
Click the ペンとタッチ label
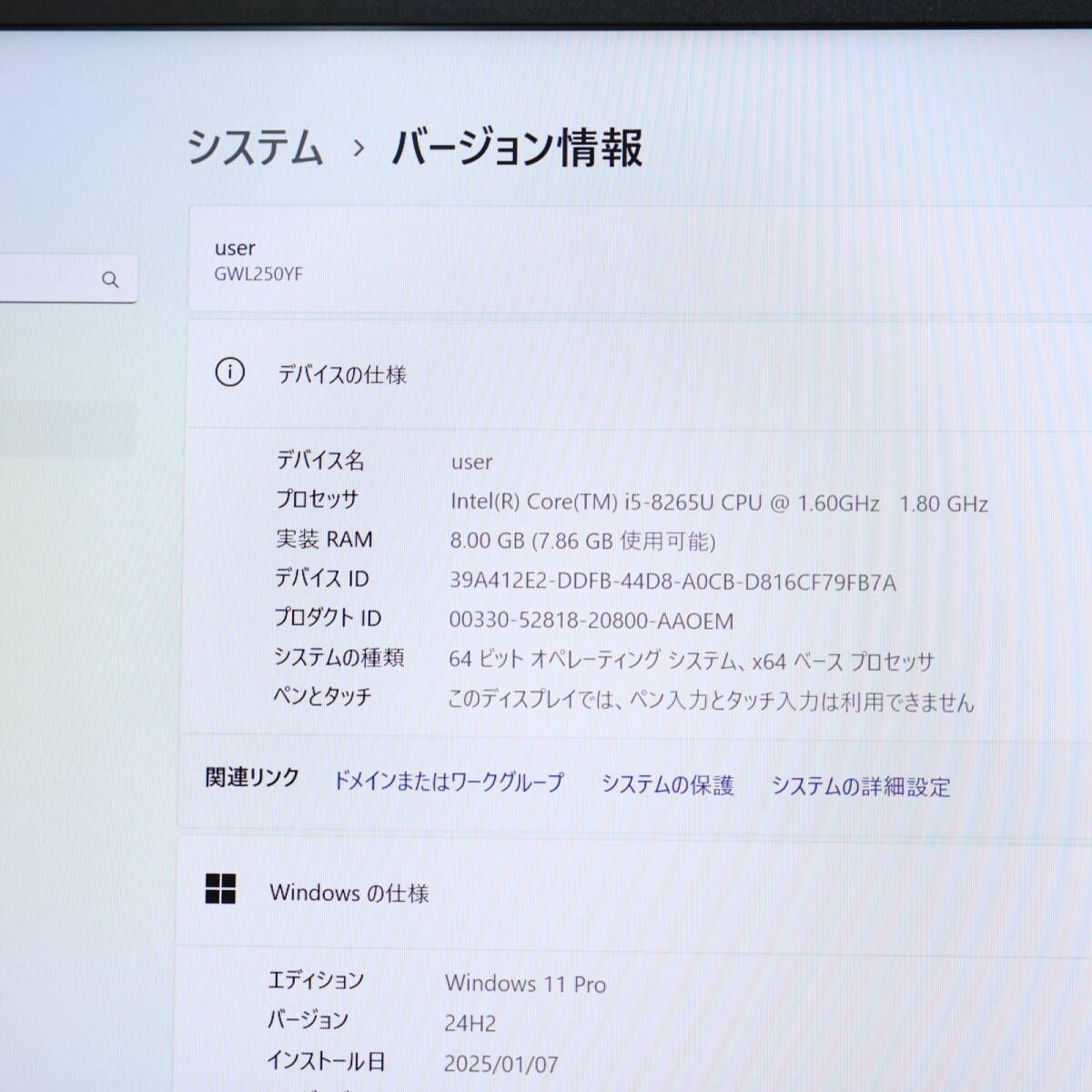coord(323,697)
